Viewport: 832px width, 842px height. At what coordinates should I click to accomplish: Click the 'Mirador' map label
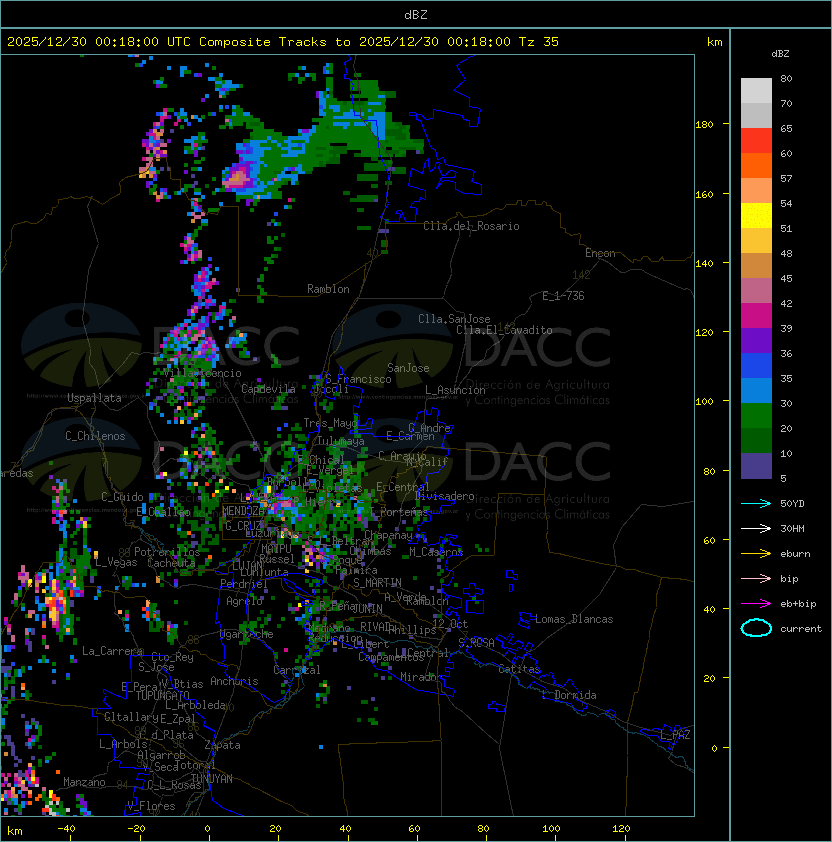click(421, 677)
